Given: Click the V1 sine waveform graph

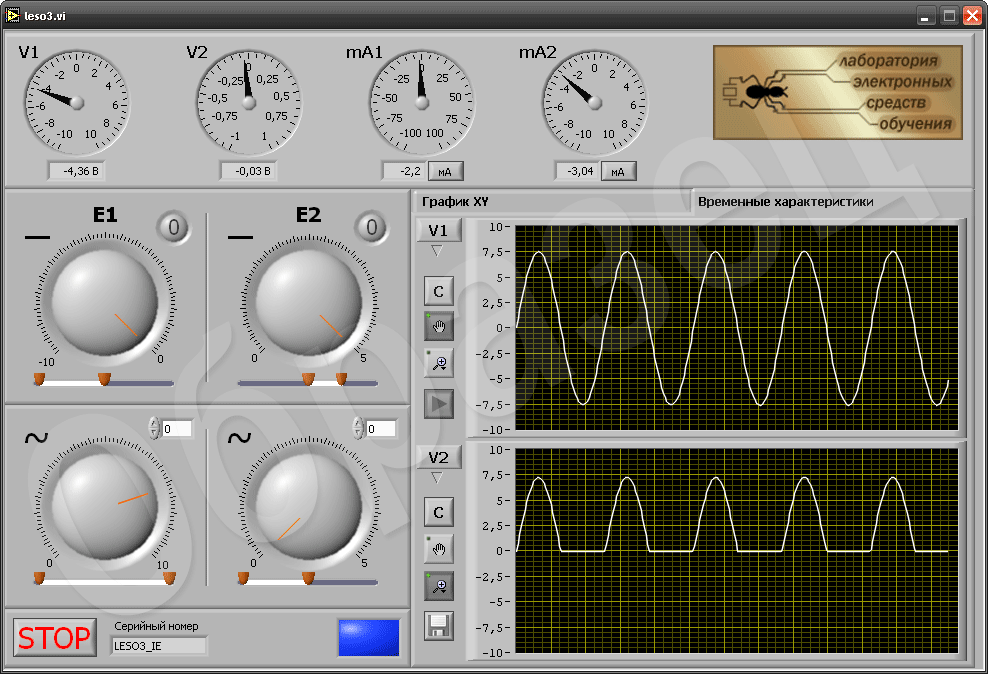Looking at the screenshot, I should 737,328.
